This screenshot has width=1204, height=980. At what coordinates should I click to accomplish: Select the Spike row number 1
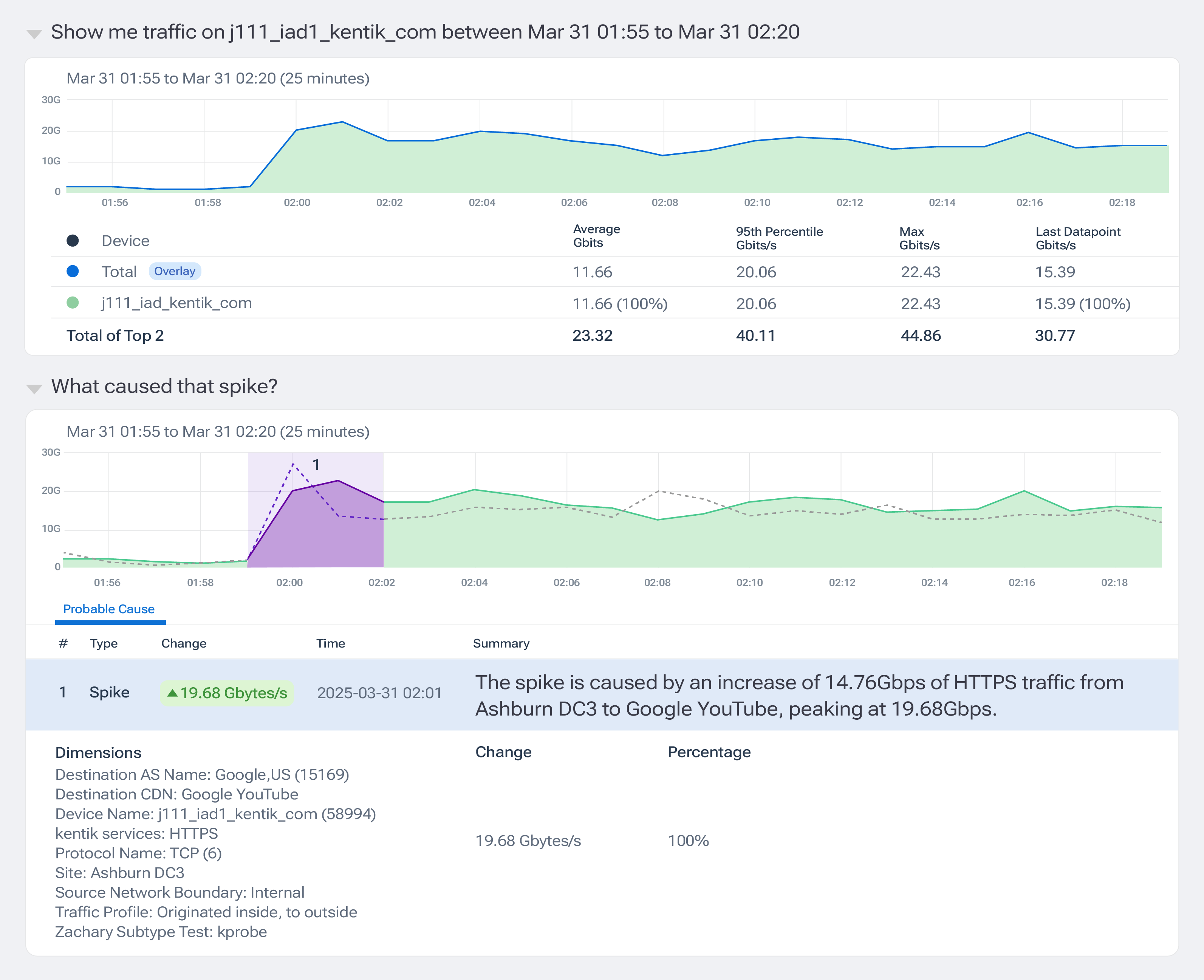(63, 692)
